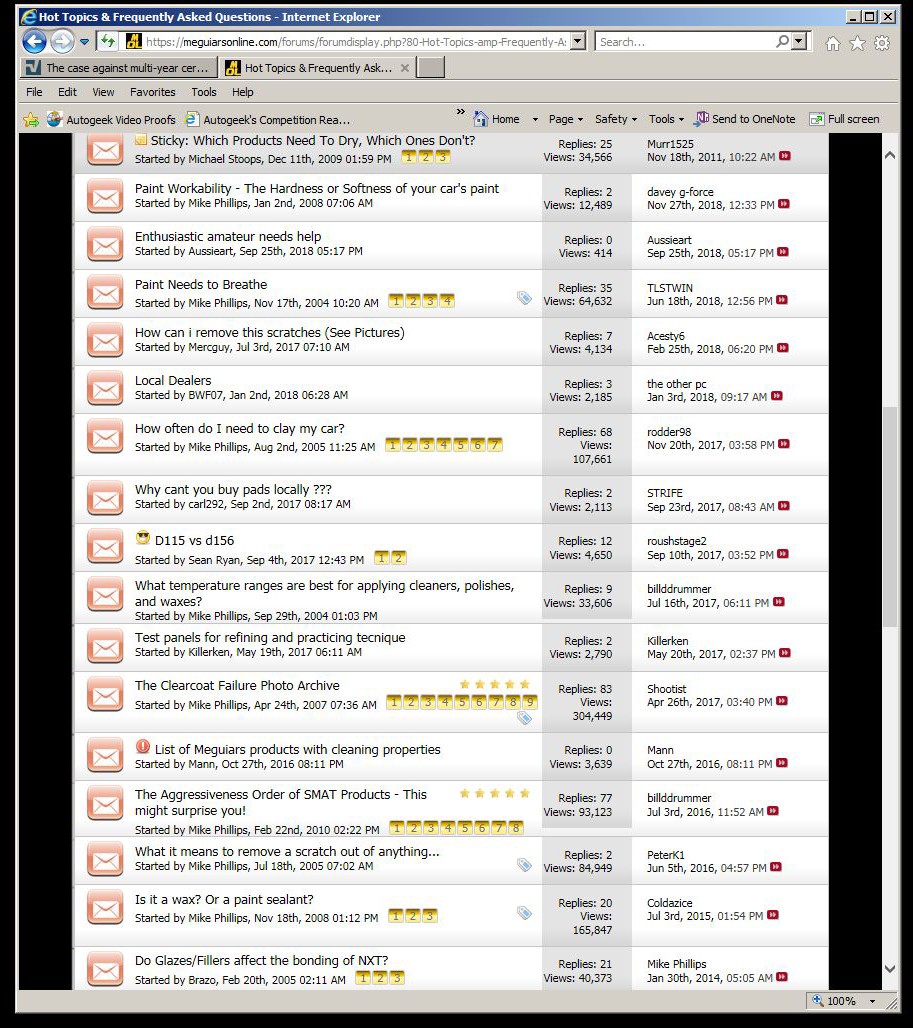The image size is (913, 1028).
Task: Open 'Enthusiastic amateur needs help' thread
Action: pyautogui.click(x=228, y=237)
